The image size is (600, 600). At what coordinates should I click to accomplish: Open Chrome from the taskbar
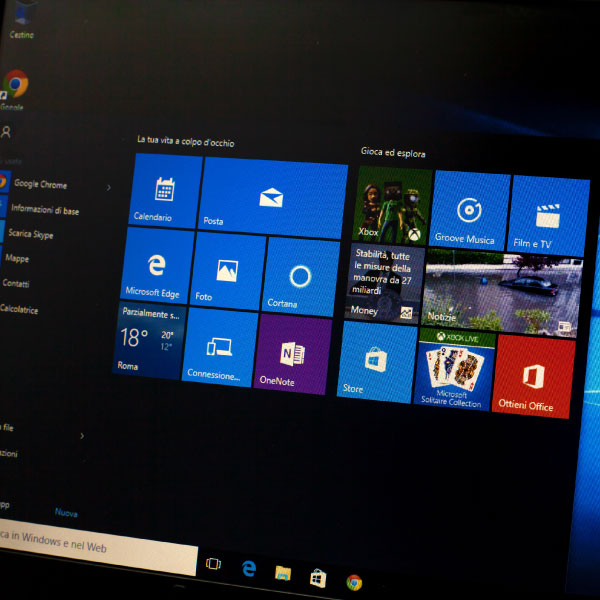pyautogui.click(x=354, y=582)
